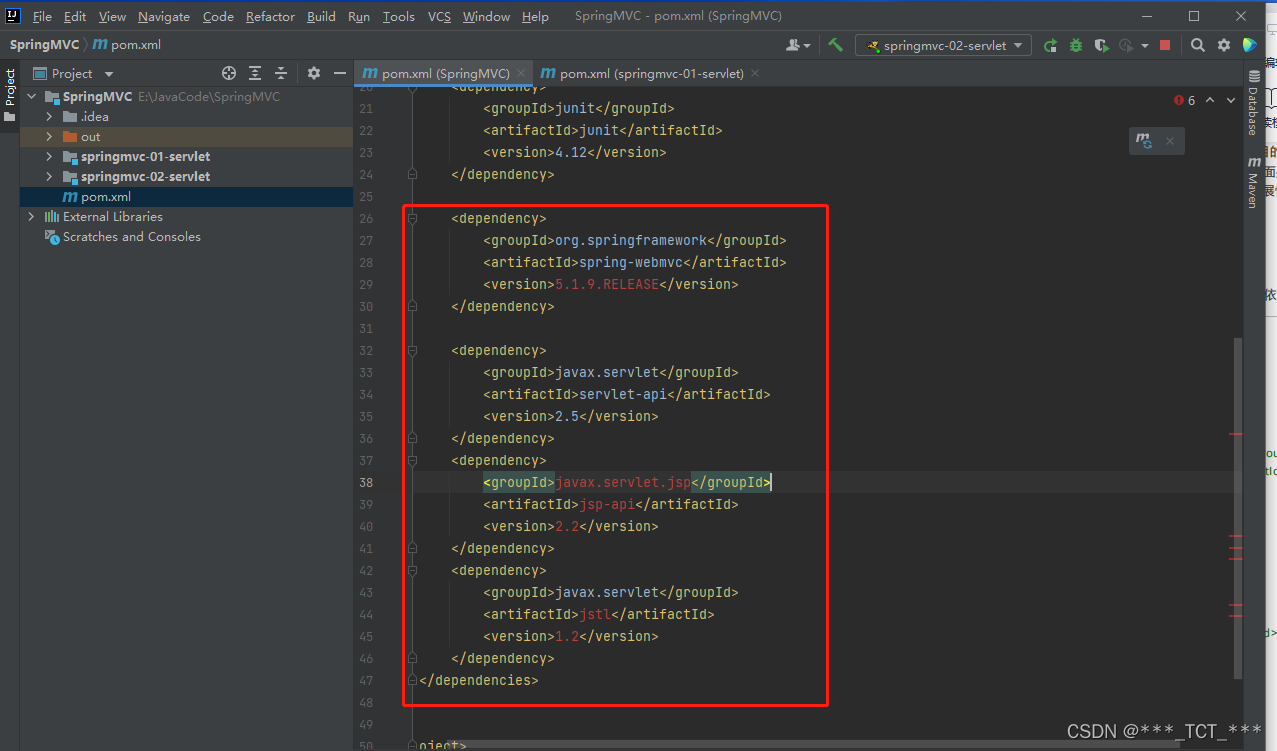Screen dimensions: 1277x751
Task: Open the VCS menu
Action: pos(439,16)
